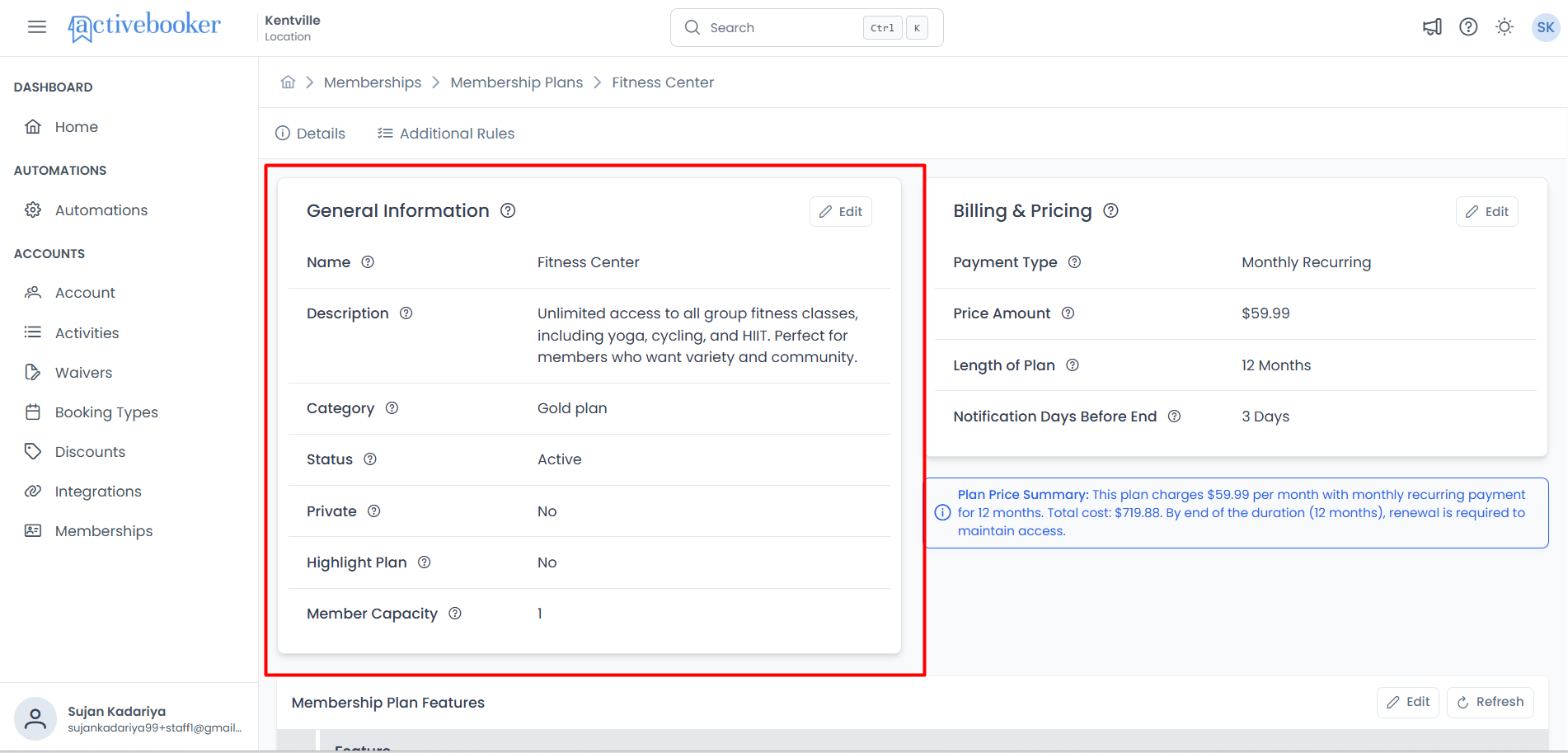Image resolution: width=1568 pixels, height=753 pixels.
Task: Click the activebooker logo
Action: [x=144, y=26]
